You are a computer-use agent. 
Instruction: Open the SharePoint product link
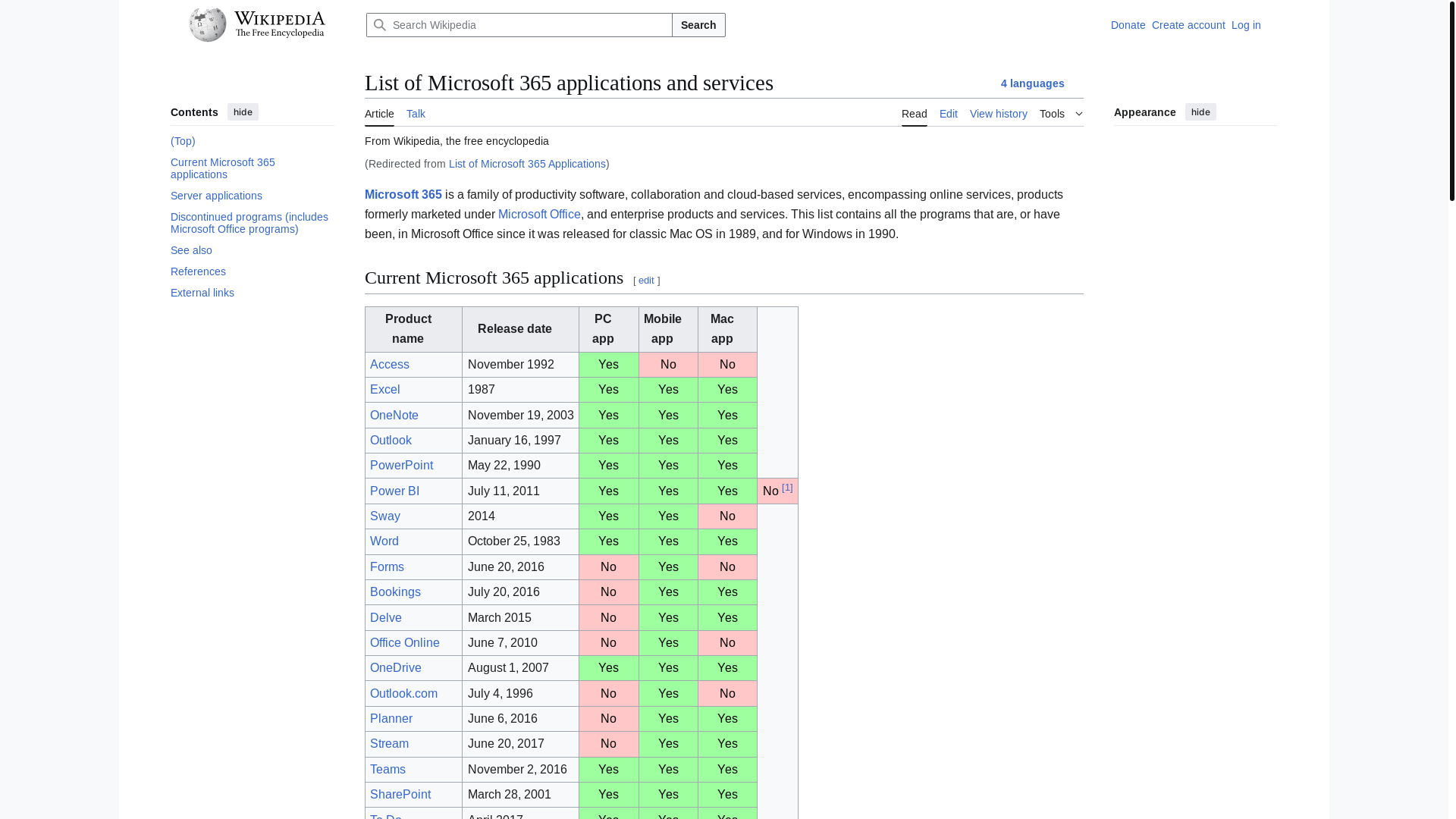400,795
